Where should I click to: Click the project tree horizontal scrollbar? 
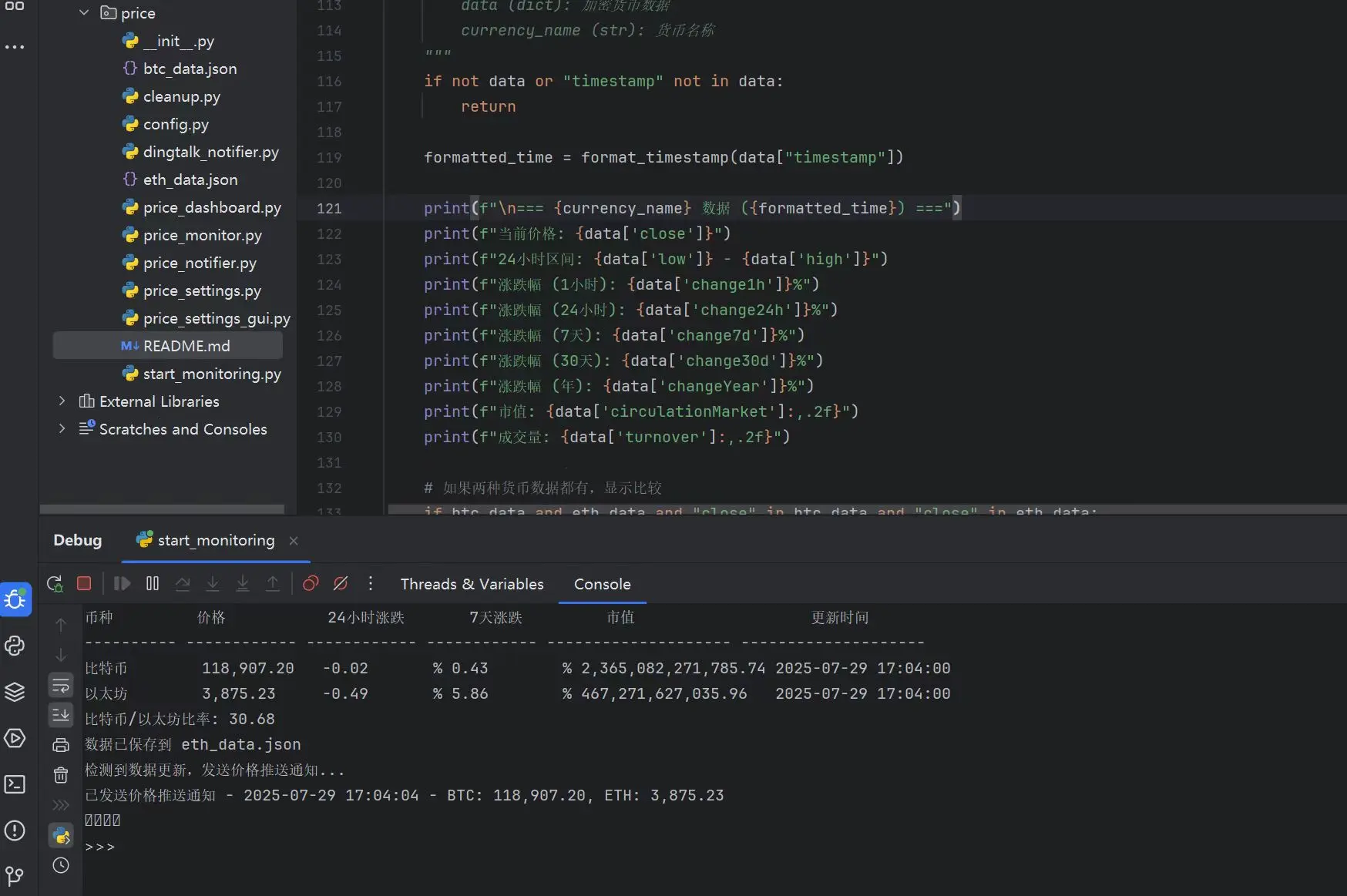point(162,509)
